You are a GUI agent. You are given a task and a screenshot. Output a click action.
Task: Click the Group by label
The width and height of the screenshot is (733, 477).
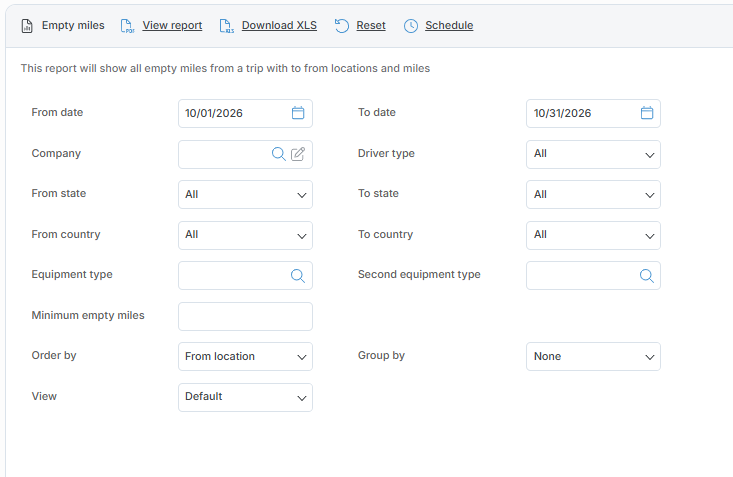pos(381,355)
